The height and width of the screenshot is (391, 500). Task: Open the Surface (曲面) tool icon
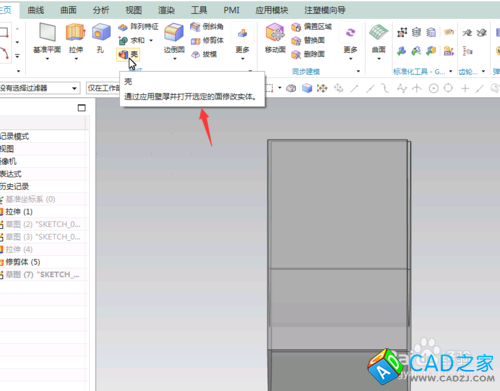(x=379, y=33)
